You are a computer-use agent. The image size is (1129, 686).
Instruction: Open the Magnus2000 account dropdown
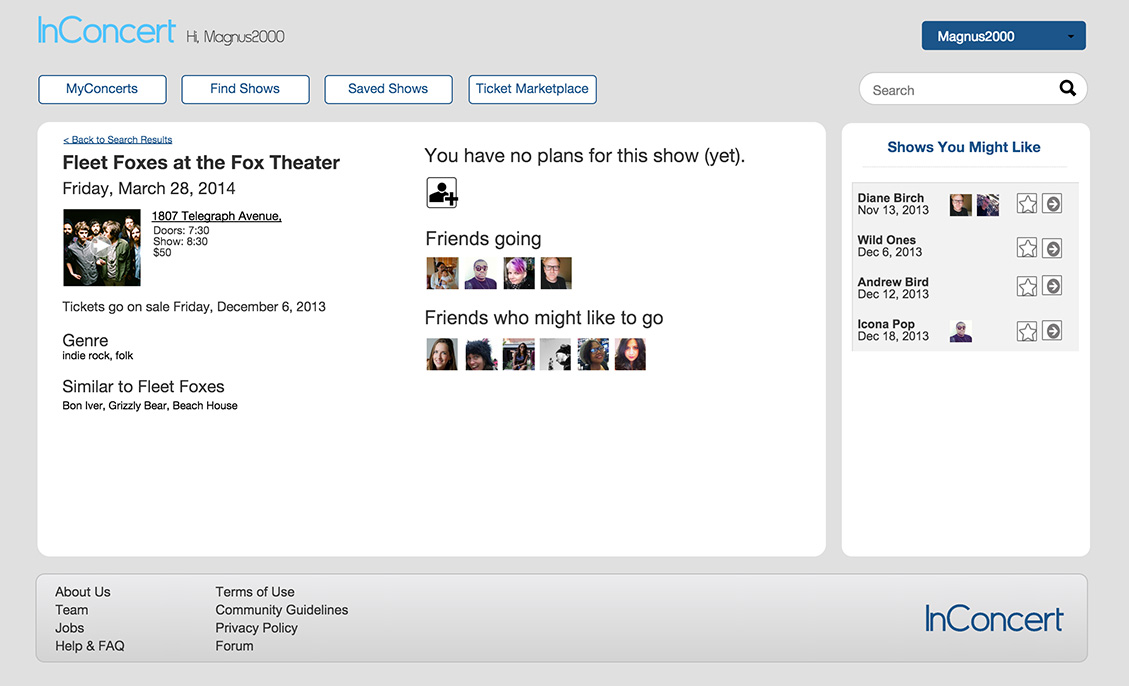[1004, 36]
